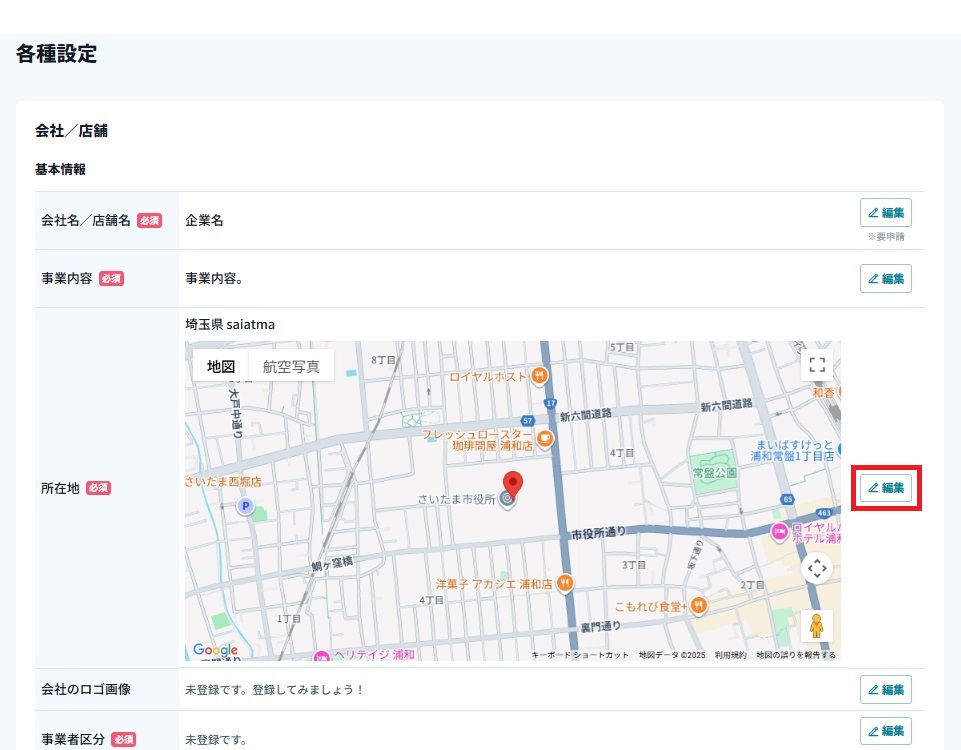Screen dimensions: 961x750
Task: Click こもれび食堂+ restaurant marker
Action: [x=699, y=606]
